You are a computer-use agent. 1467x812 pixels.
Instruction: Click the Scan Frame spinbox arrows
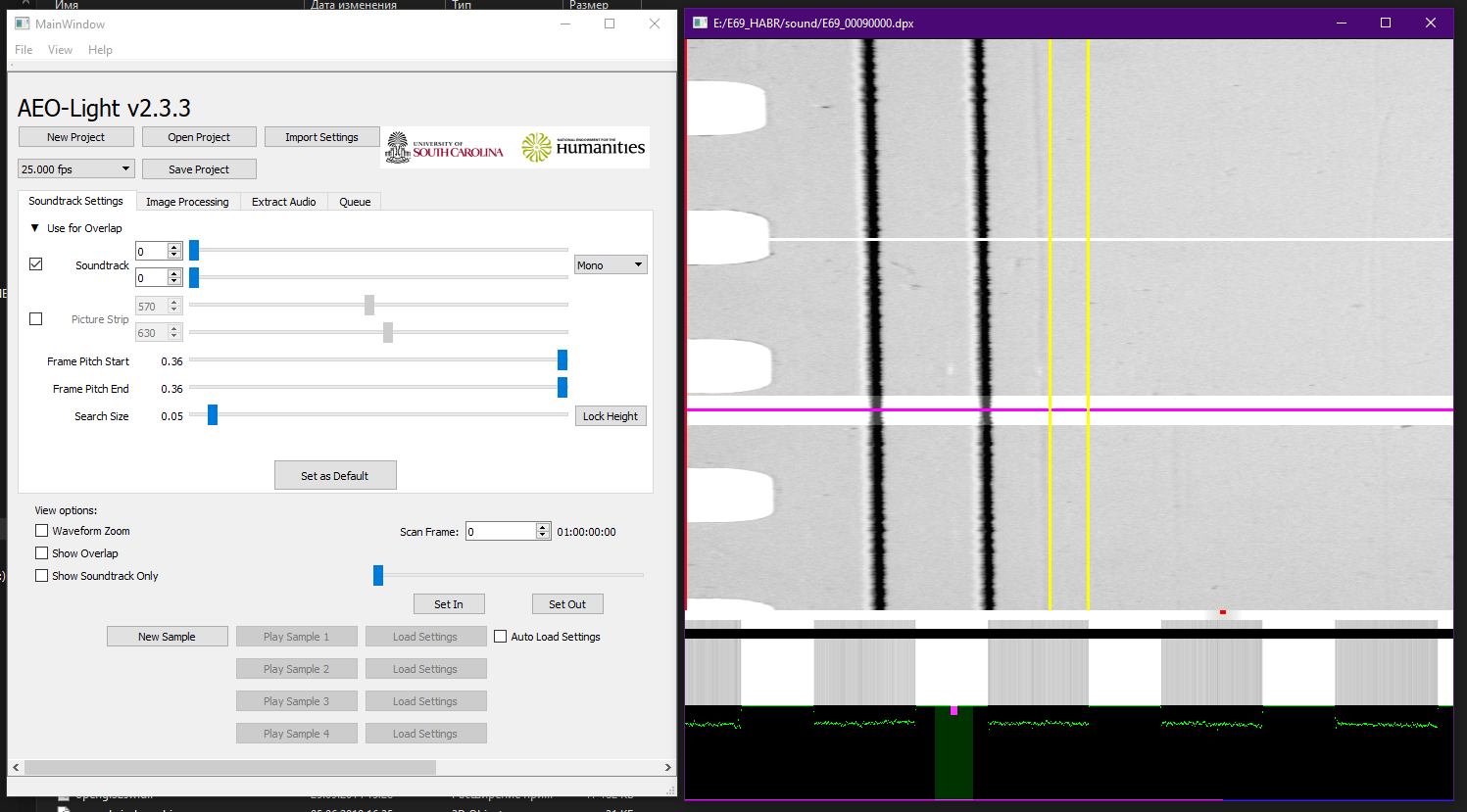543,531
